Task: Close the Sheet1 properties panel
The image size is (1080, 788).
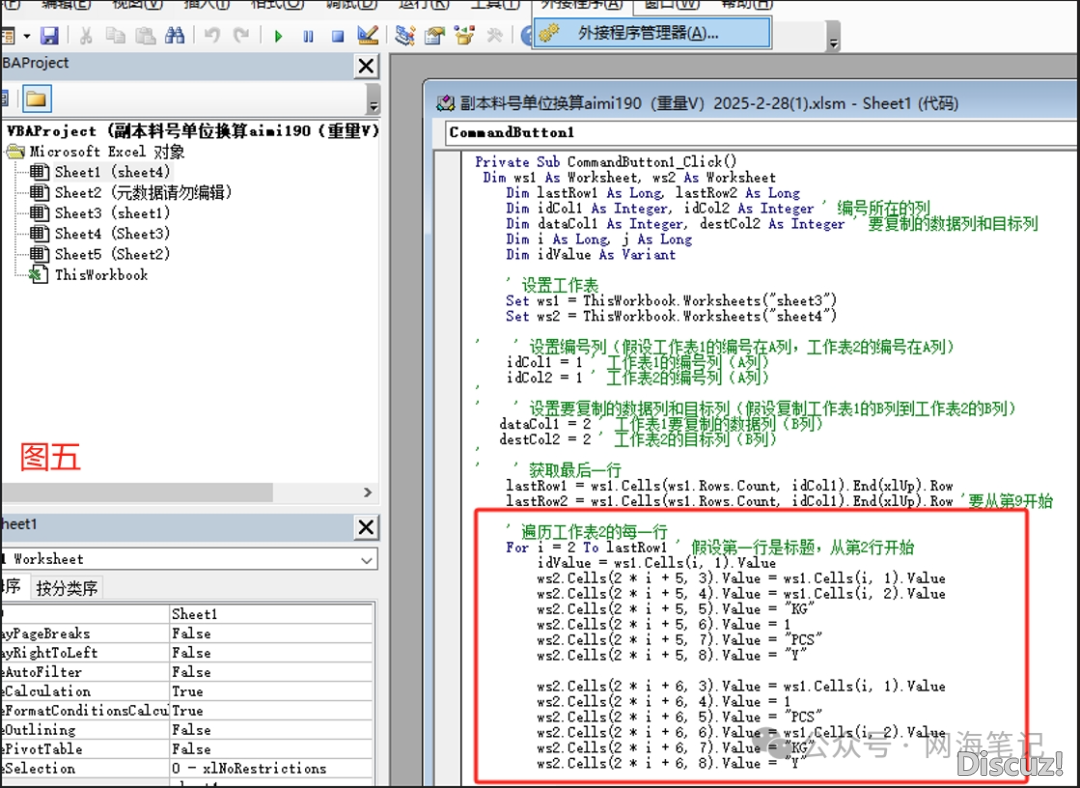Action: coord(366,528)
